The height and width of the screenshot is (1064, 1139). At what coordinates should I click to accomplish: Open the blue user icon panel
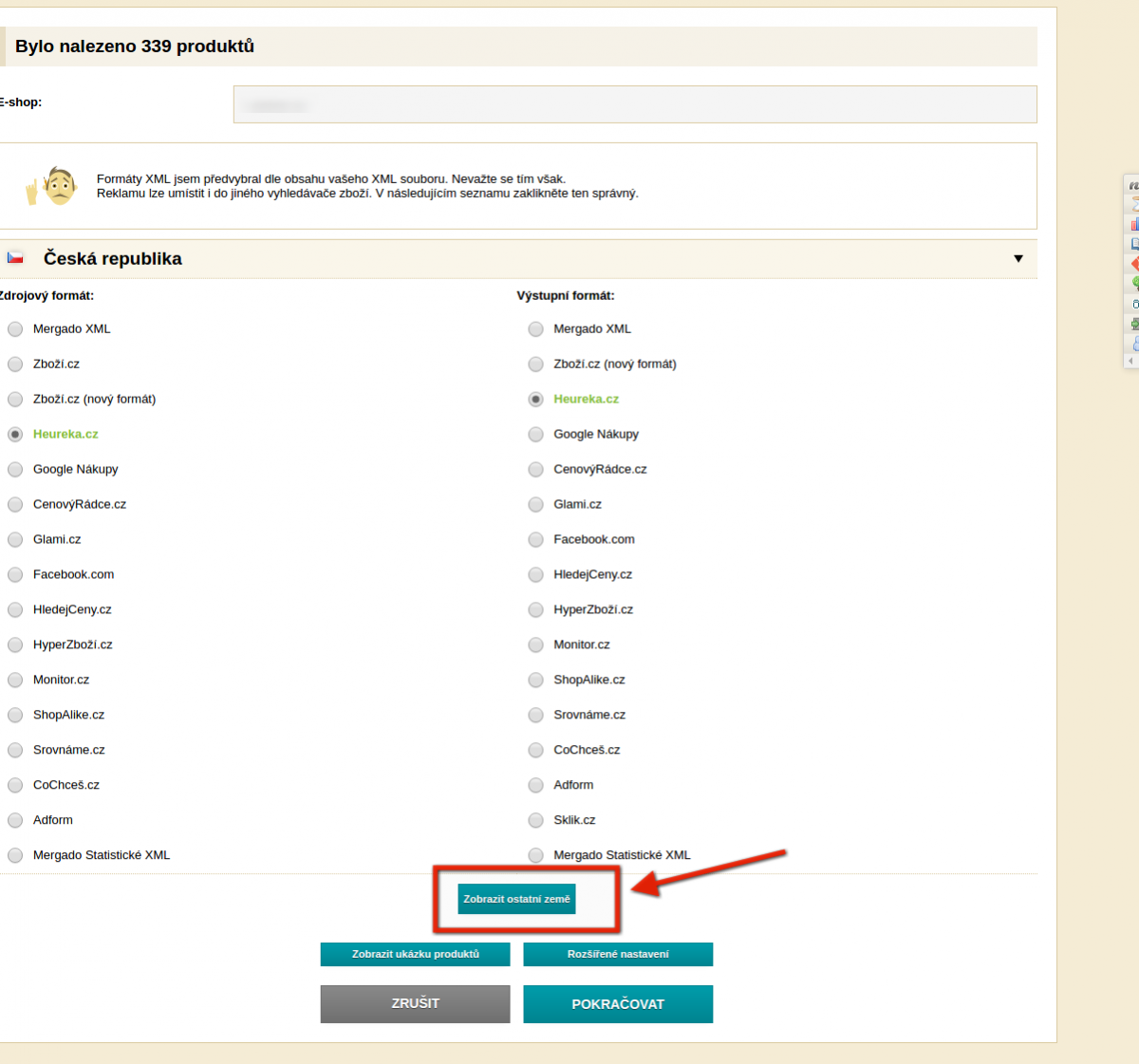click(x=1134, y=344)
